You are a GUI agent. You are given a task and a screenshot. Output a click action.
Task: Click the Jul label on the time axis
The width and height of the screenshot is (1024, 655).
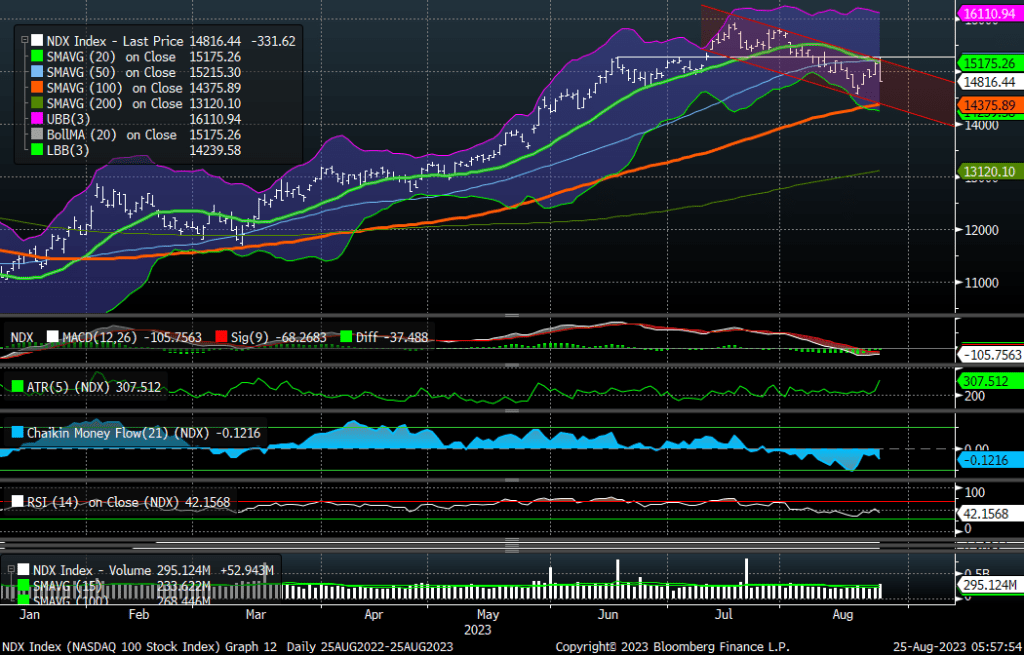coord(724,615)
